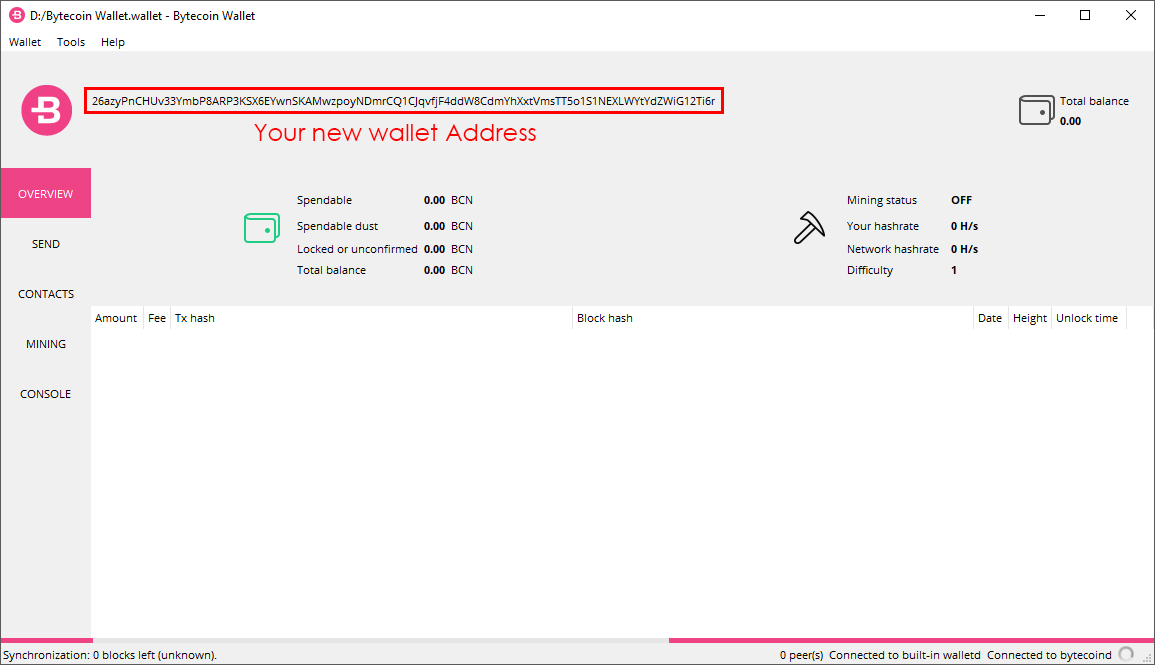Image resolution: width=1155 pixels, height=665 pixels.
Task: Click the mining pickaxe icon
Action: click(809, 228)
